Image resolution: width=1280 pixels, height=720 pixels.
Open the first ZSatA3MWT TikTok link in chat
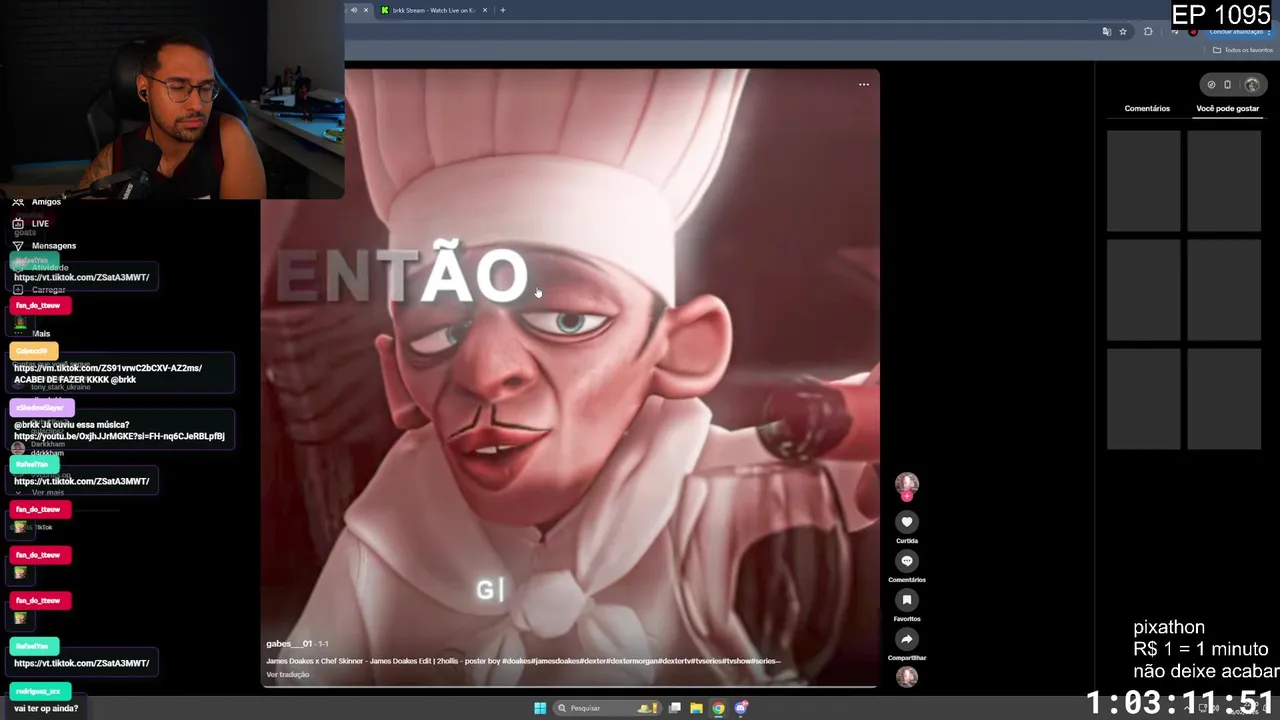coord(82,278)
